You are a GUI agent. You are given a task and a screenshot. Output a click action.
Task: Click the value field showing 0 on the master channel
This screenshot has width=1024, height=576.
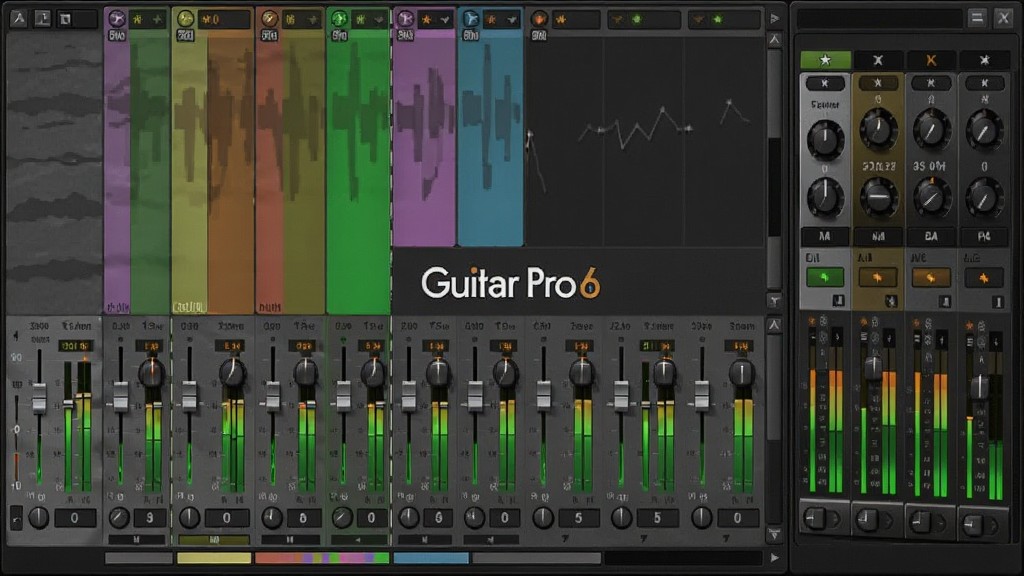pos(74,519)
